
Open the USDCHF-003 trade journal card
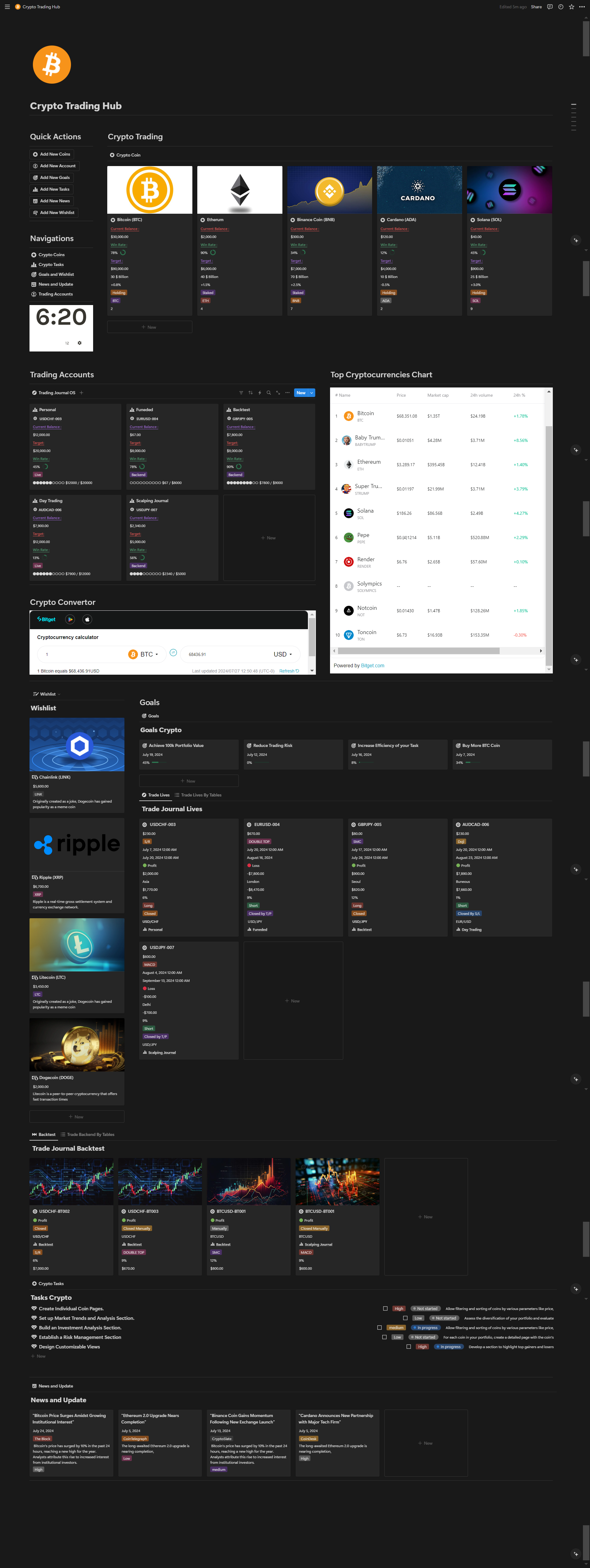click(x=189, y=877)
